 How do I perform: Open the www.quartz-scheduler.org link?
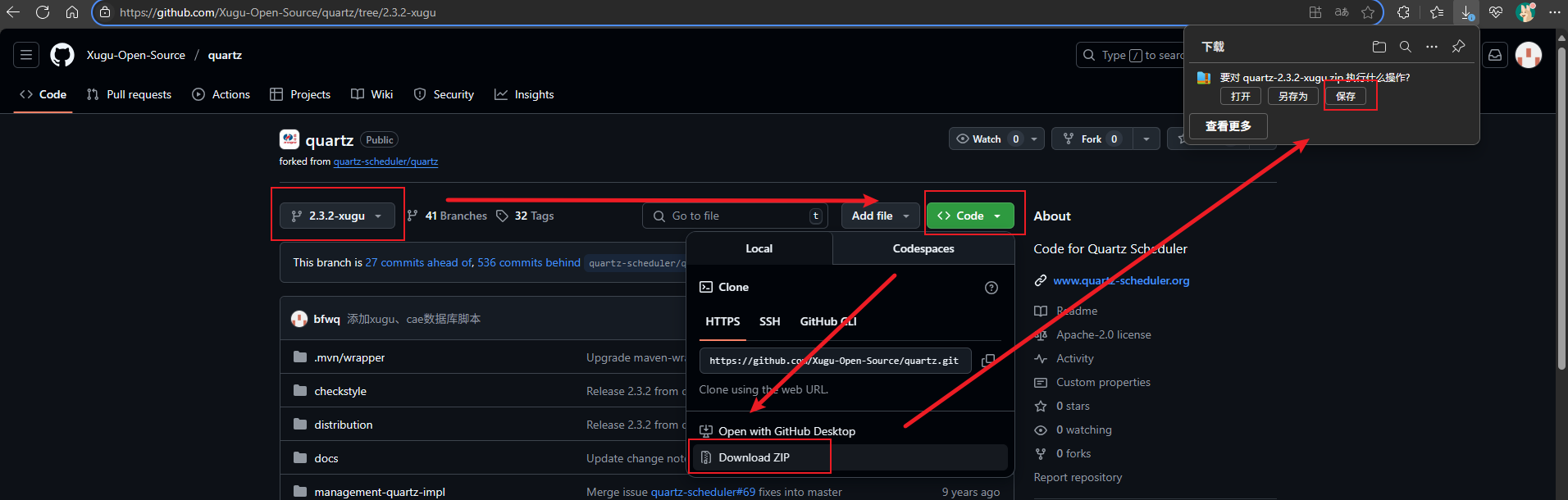click(x=1121, y=280)
